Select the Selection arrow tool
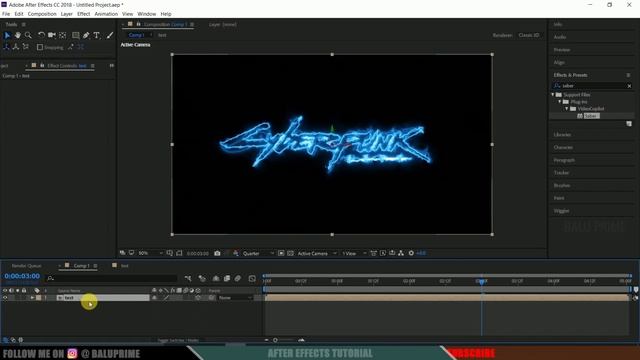The image size is (640, 360). (7, 36)
